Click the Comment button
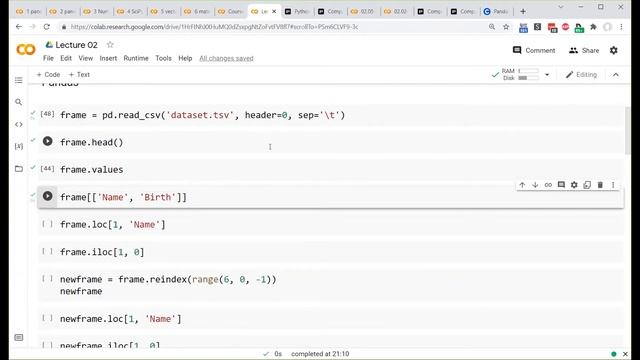640x360 pixels. tap(534, 50)
